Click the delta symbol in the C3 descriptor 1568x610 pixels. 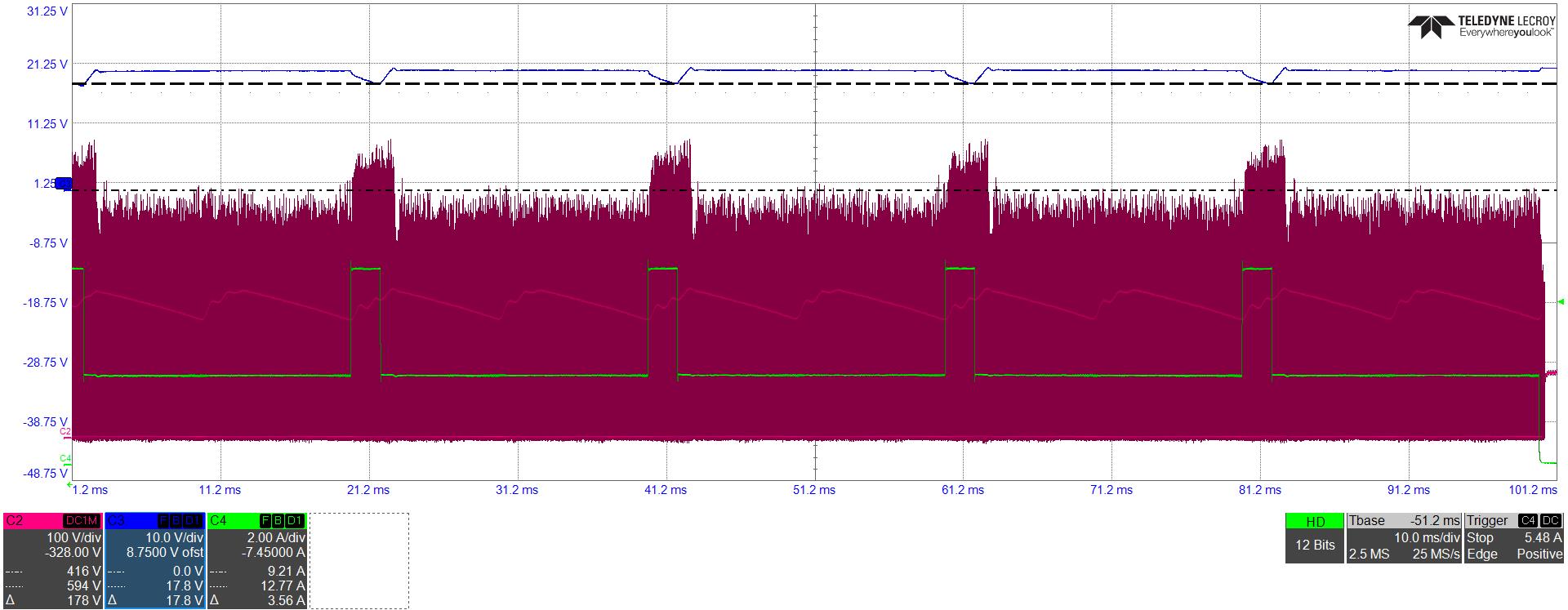click(111, 601)
